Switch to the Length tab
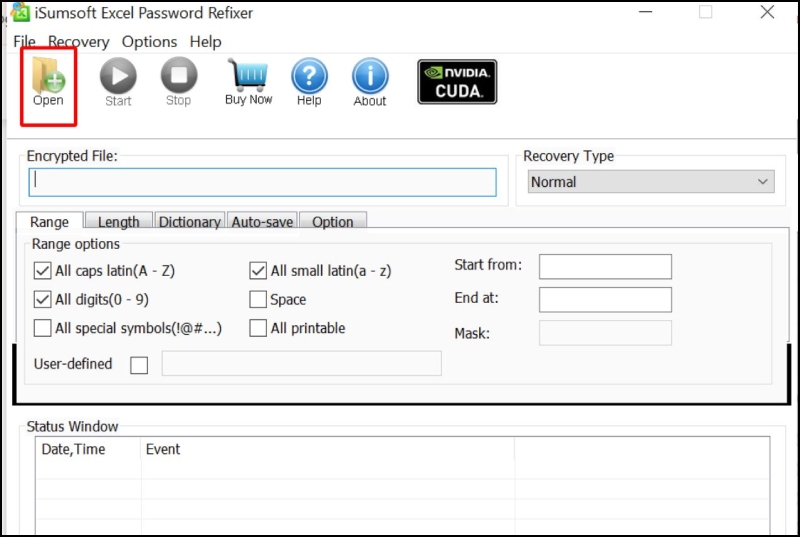Viewport: 800px width, 537px height. point(119,221)
